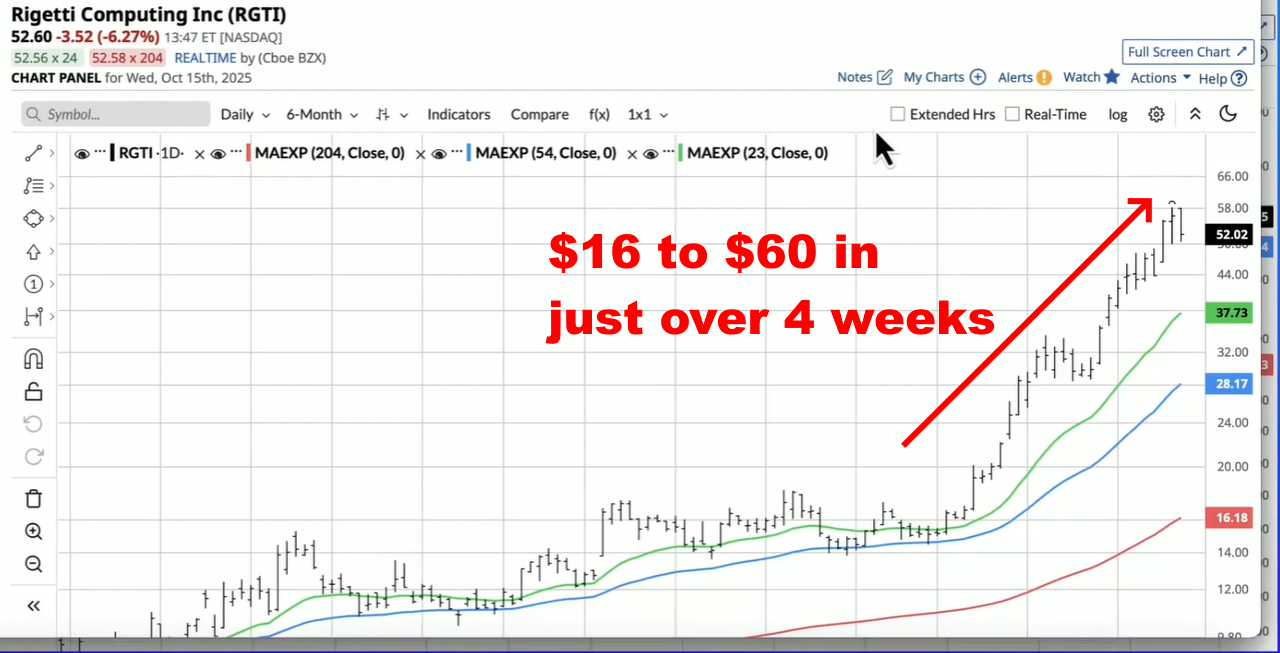Screen dimensions: 1280x653
Task: Select the trend line drawing tool
Action: 33,153
